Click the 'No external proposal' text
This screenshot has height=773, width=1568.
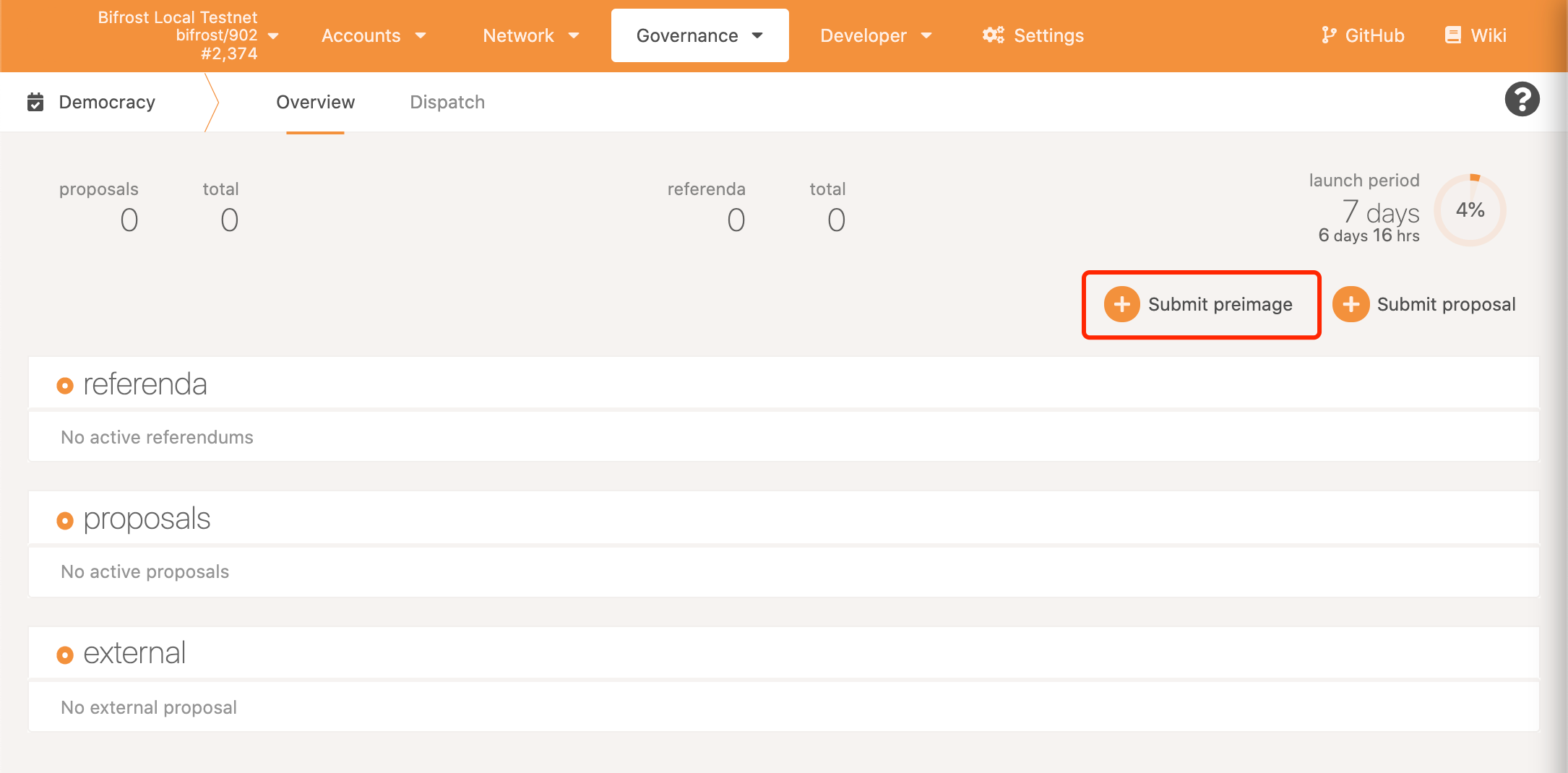point(149,707)
